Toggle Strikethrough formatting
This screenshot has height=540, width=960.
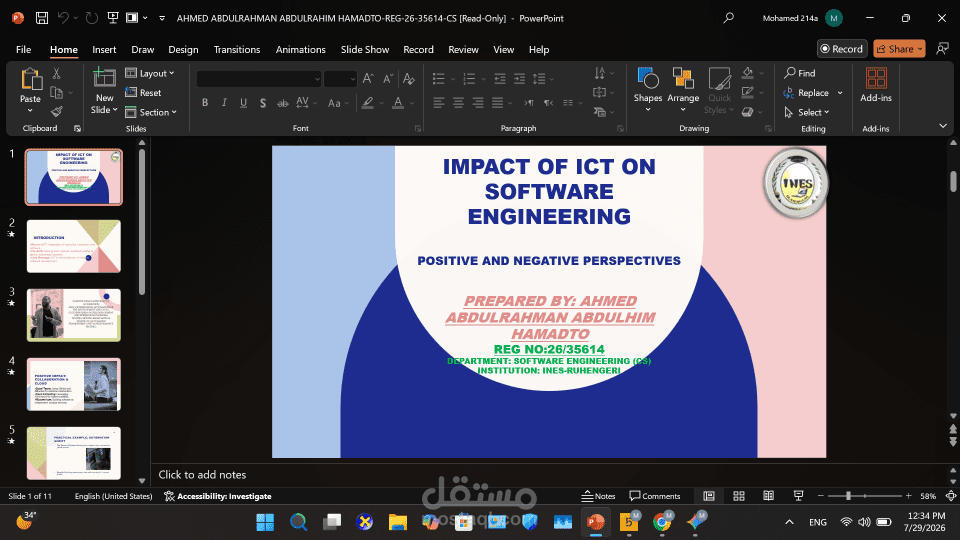tap(282, 103)
